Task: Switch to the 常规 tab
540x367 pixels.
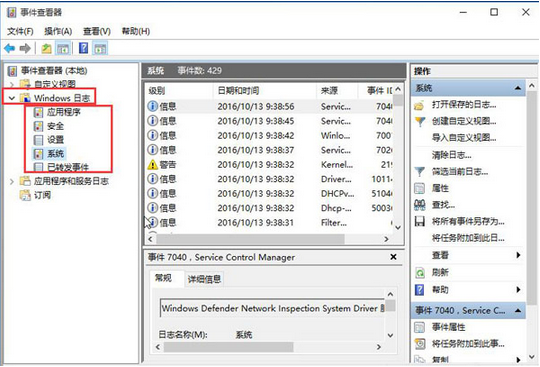Action: (163, 278)
